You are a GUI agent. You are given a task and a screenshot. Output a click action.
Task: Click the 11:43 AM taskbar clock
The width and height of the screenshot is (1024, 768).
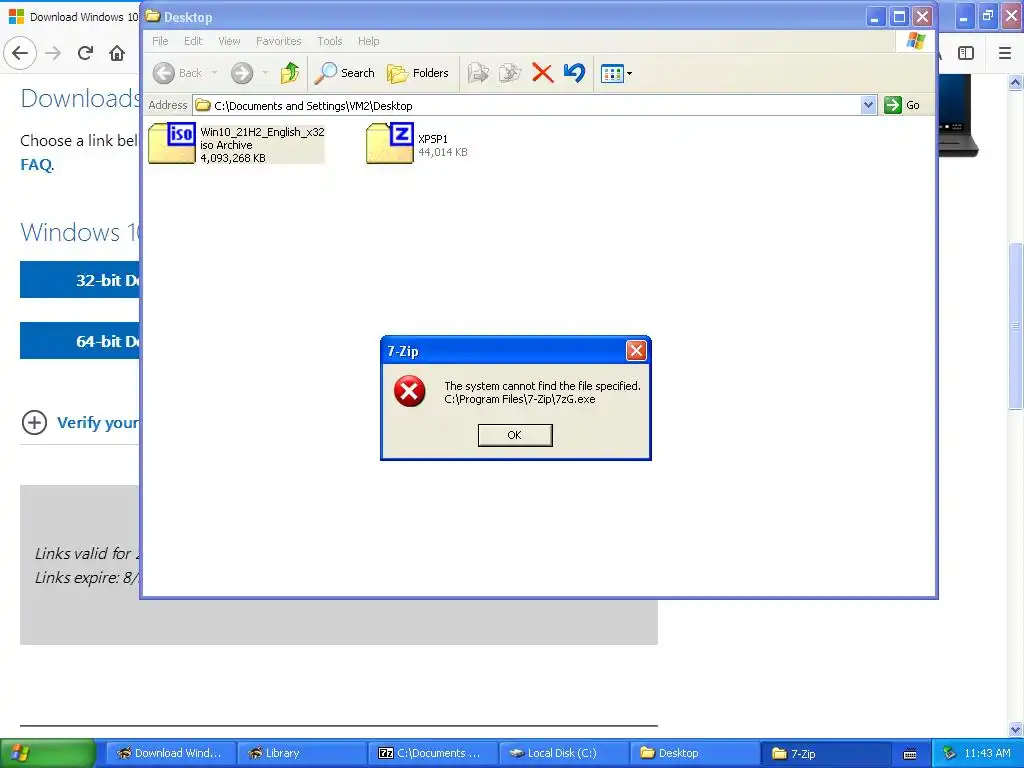click(x=987, y=753)
